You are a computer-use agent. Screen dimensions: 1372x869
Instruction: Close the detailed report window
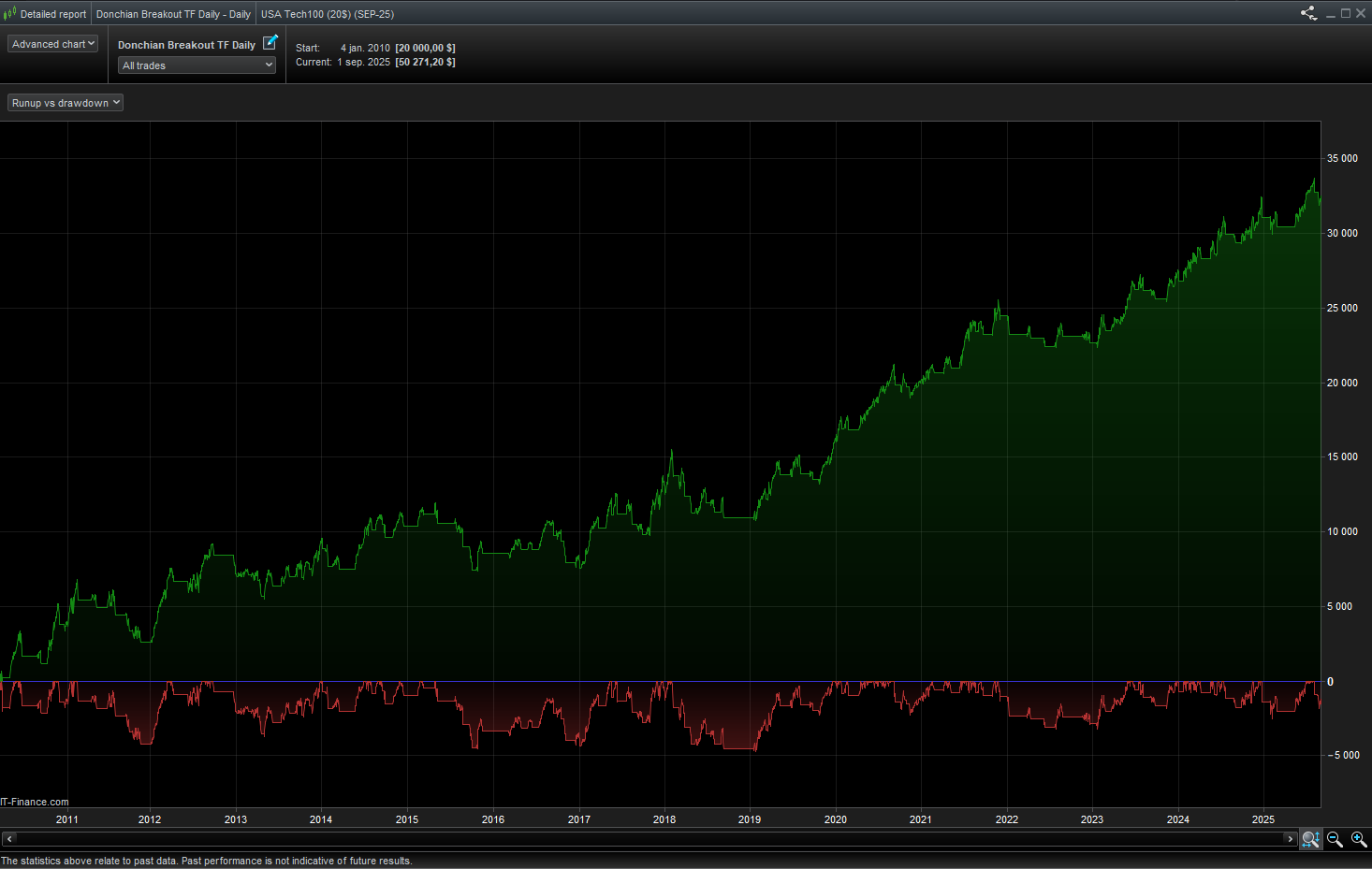(x=1361, y=13)
